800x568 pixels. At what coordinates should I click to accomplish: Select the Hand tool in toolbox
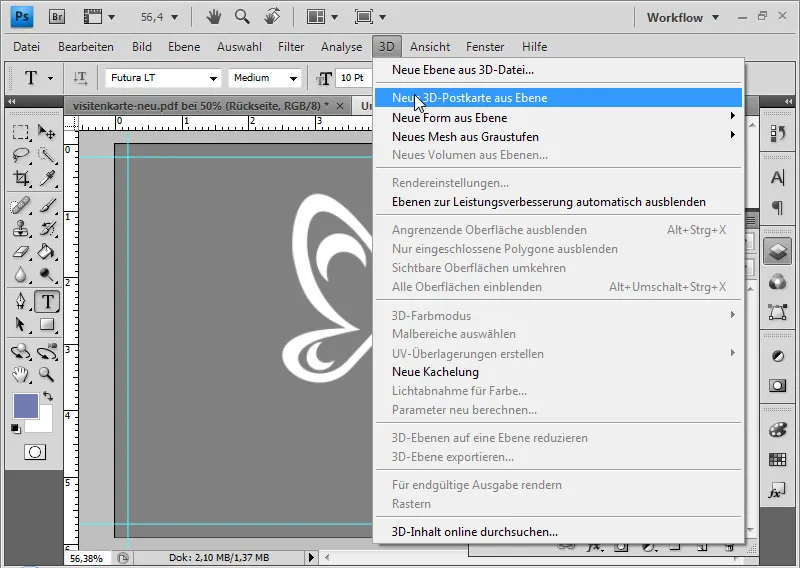[x=20, y=375]
